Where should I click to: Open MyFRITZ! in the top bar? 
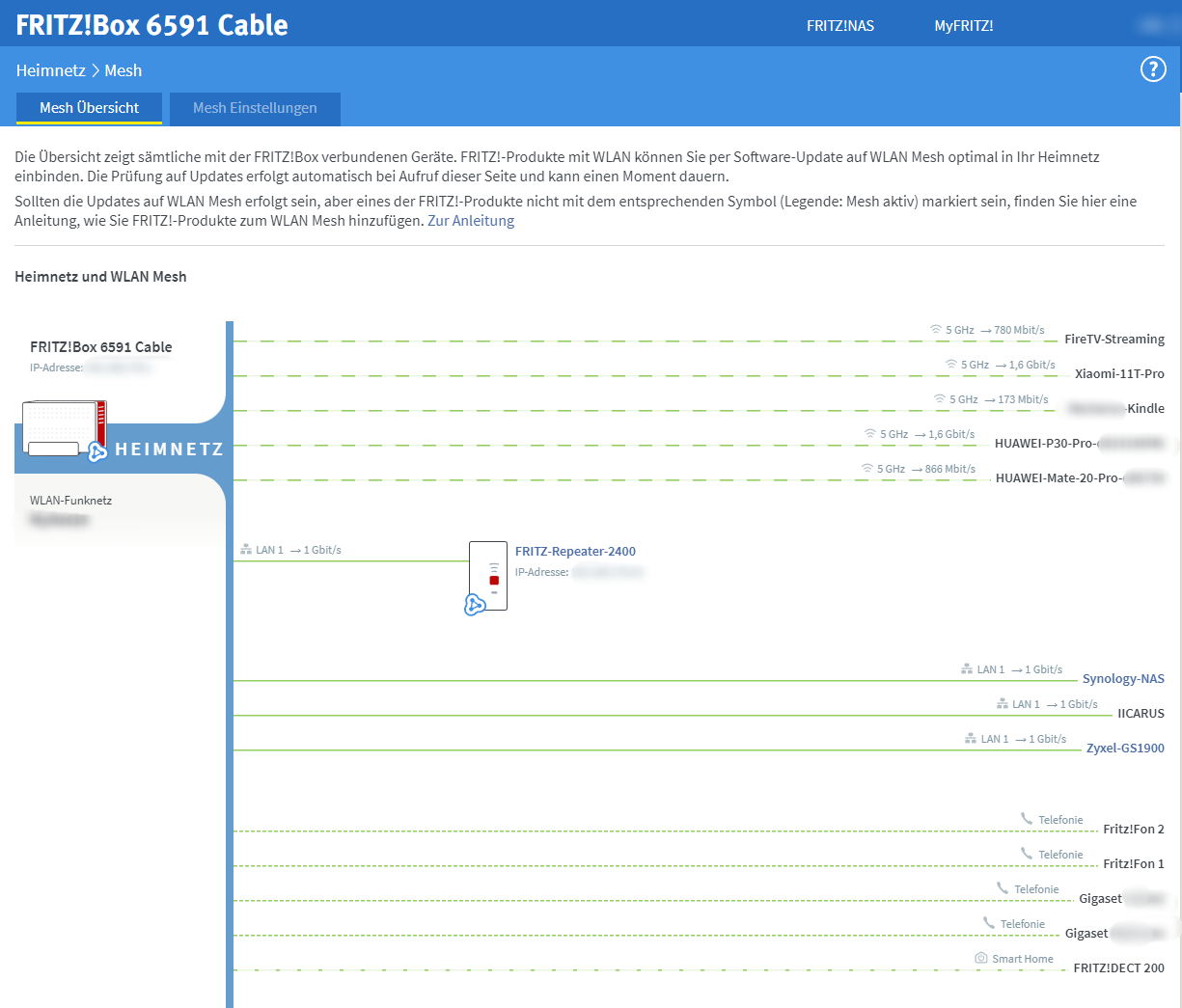tap(964, 26)
